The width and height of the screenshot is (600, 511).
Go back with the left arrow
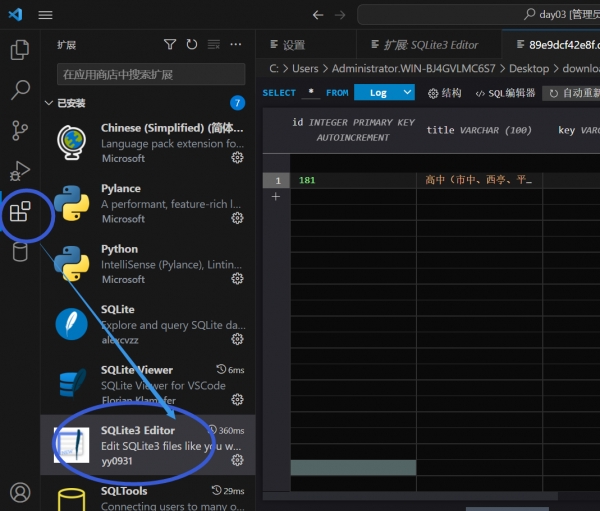318,15
